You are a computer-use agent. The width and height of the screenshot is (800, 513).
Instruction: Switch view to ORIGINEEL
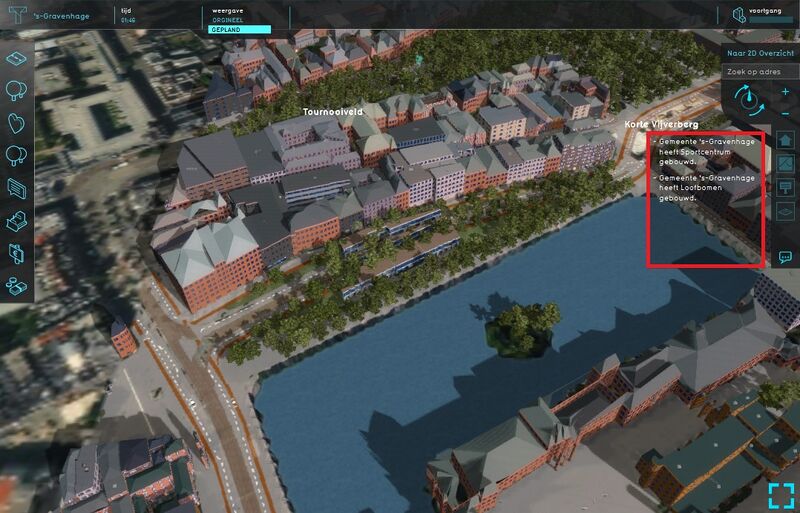click(226, 20)
